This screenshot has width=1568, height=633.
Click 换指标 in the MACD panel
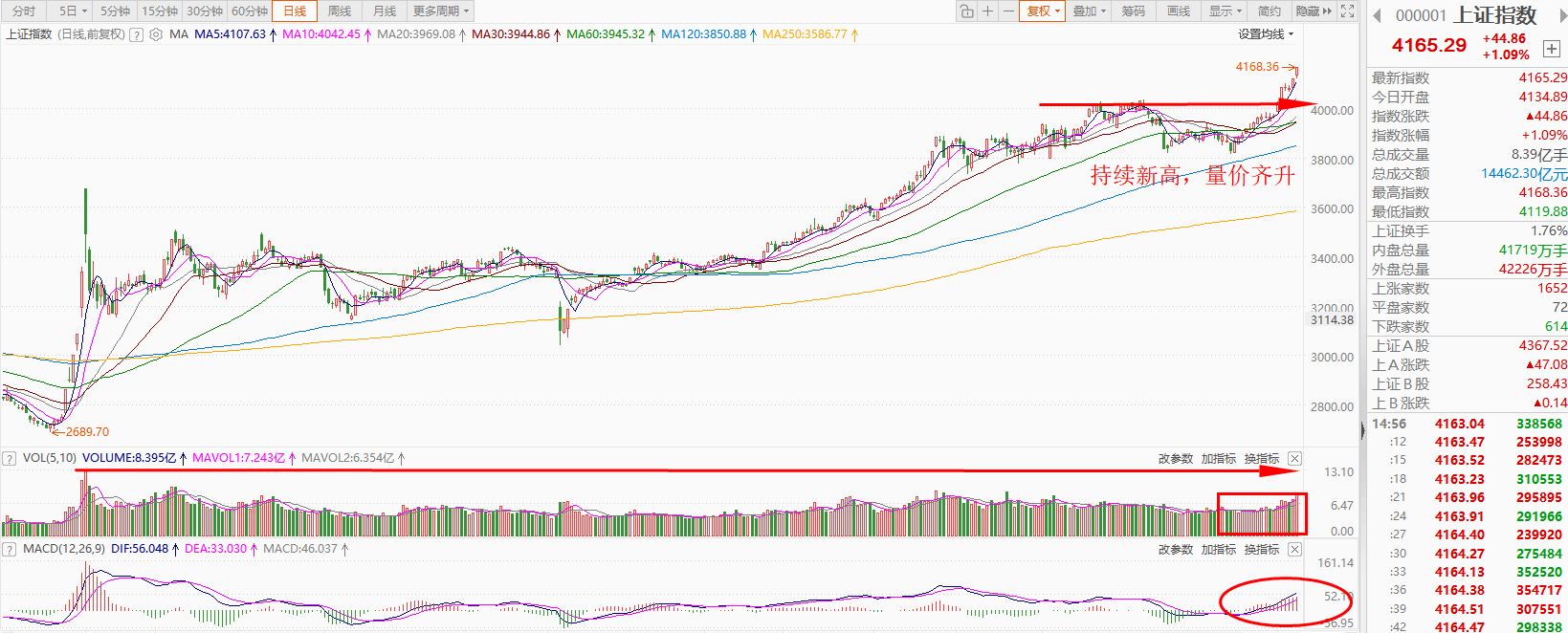pyautogui.click(x=1261, y=550)
